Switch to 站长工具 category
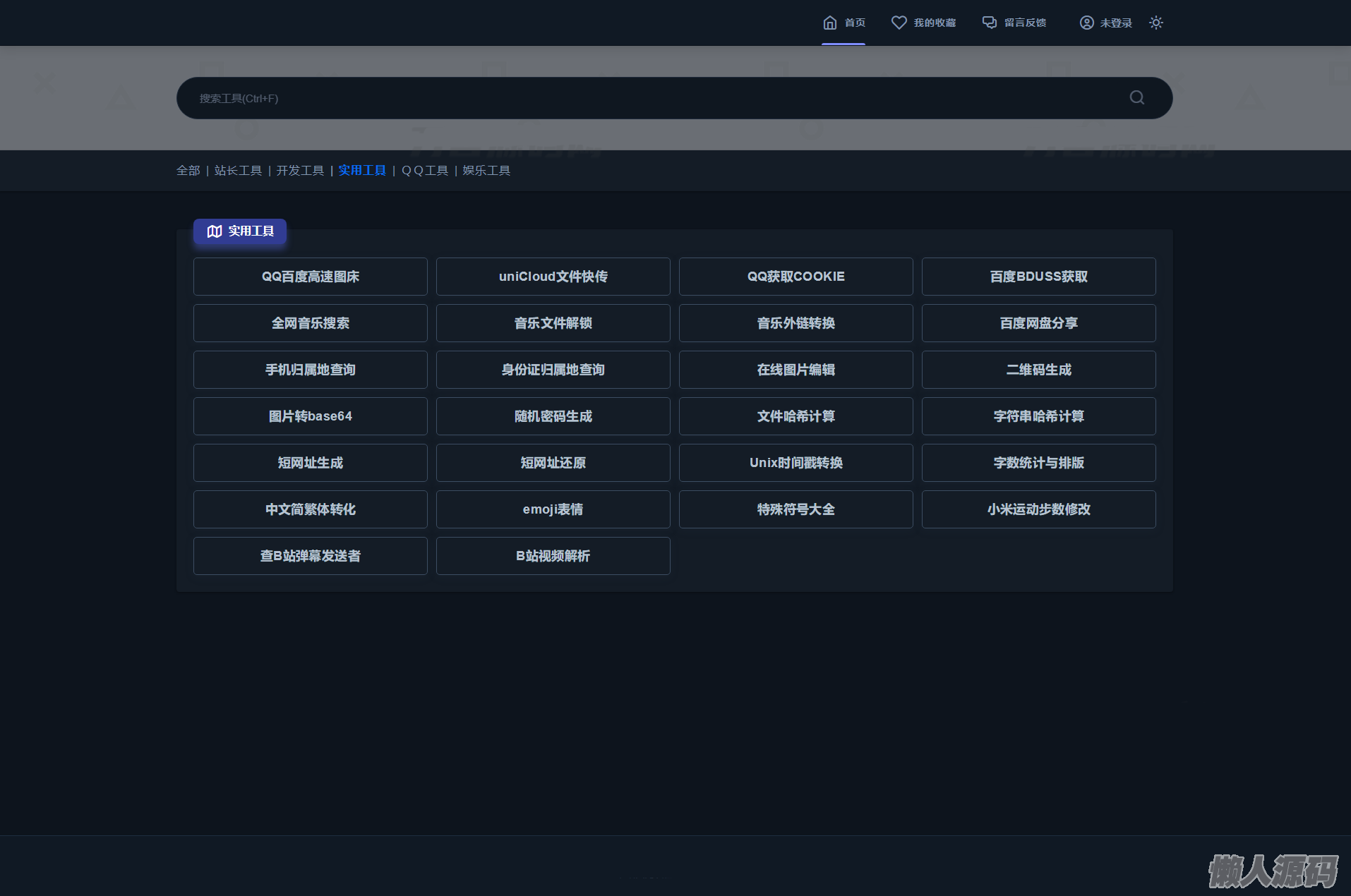The width and height of the screenshot is (1351, 896). coord(238,171)
